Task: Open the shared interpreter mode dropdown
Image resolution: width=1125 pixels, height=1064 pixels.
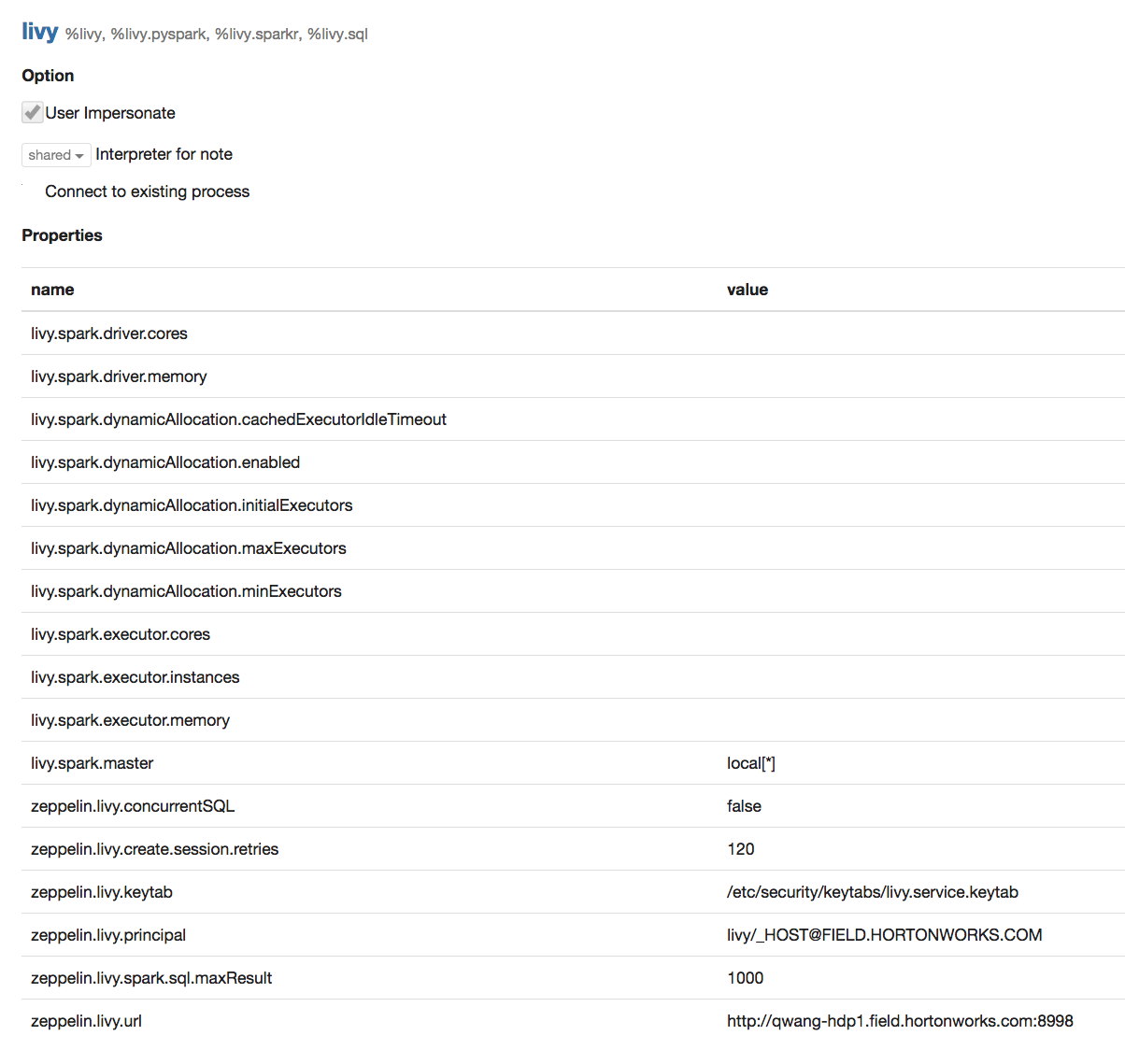Action: (55, 155)
